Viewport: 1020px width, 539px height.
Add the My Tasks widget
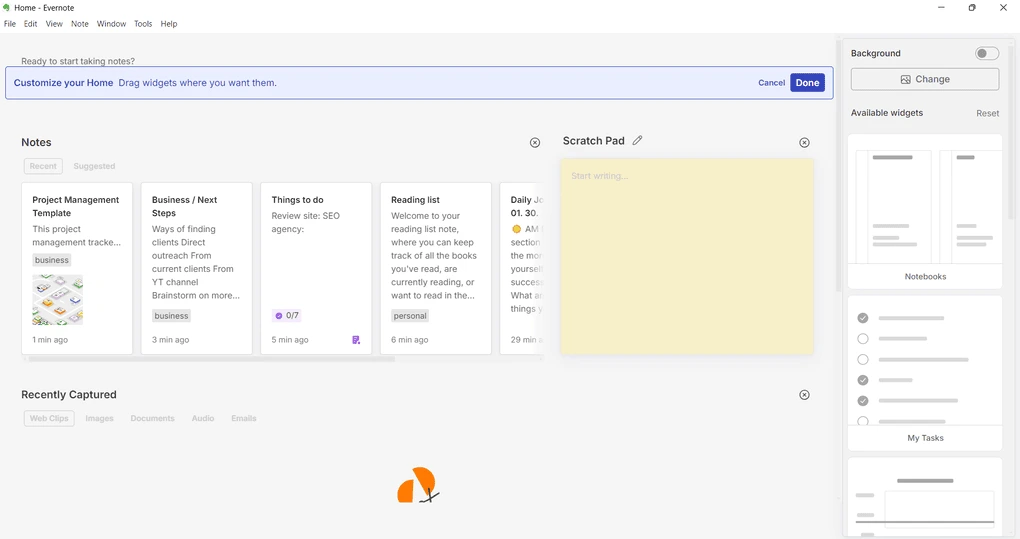(x=925, y=372)
